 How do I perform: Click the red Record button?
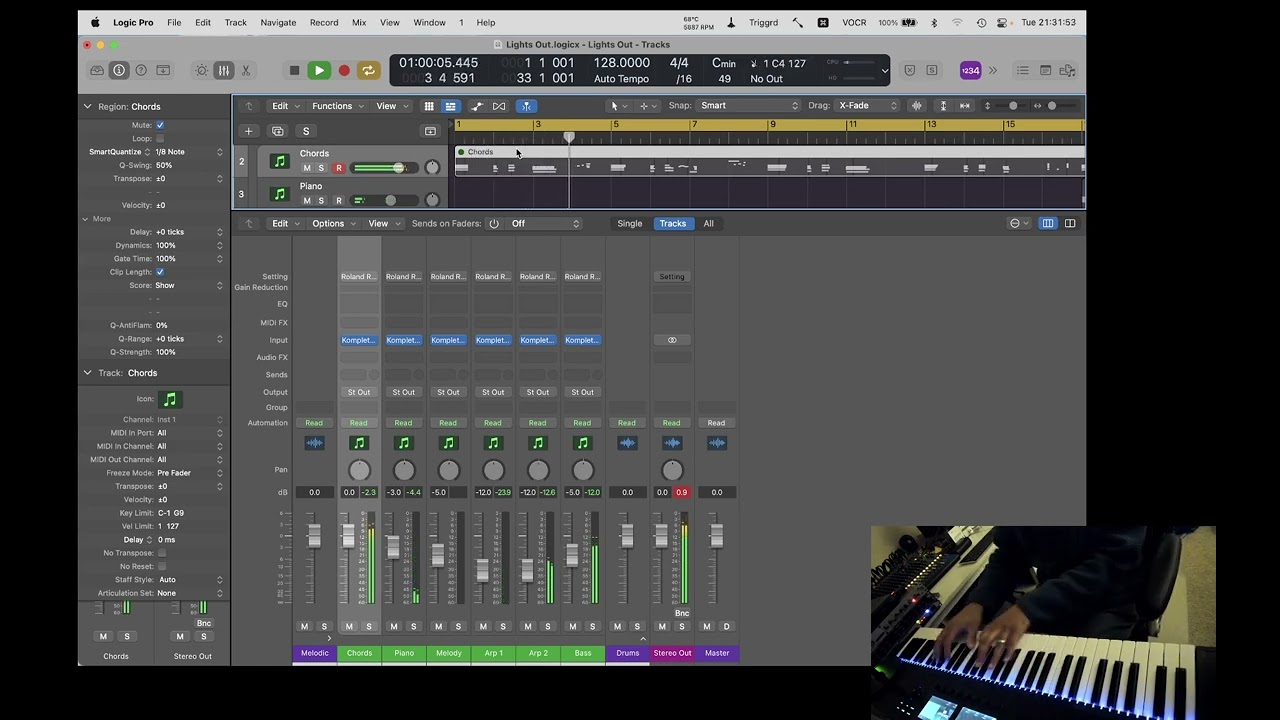(344, 70)
